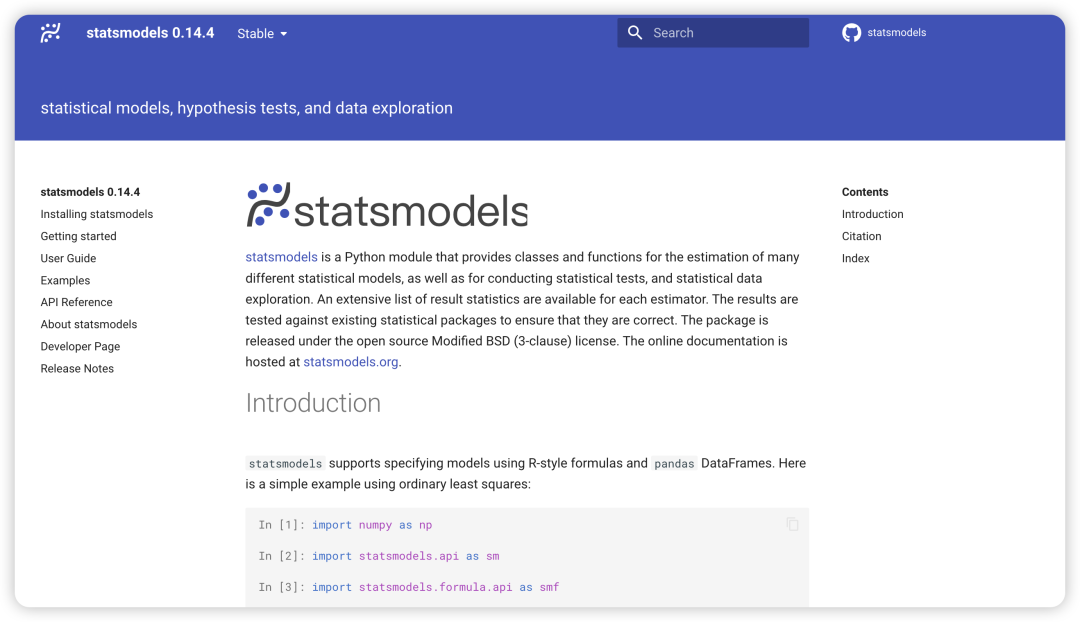Visit the About statsmodels page
1080x622 pixels.
tap(89, 324)
